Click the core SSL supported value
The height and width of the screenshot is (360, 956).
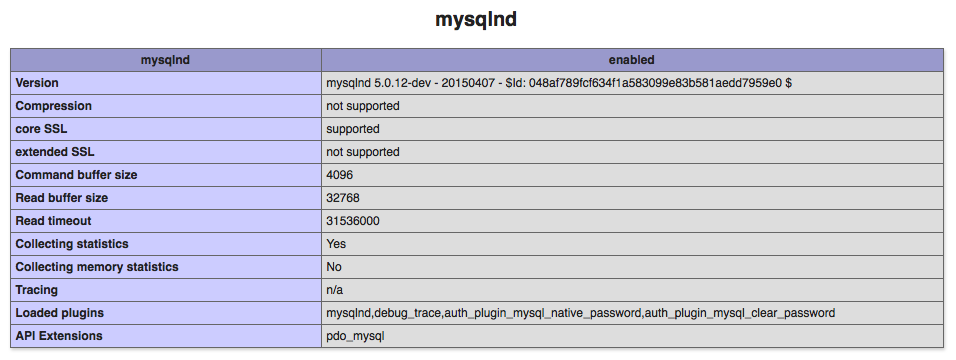(353, 129)
